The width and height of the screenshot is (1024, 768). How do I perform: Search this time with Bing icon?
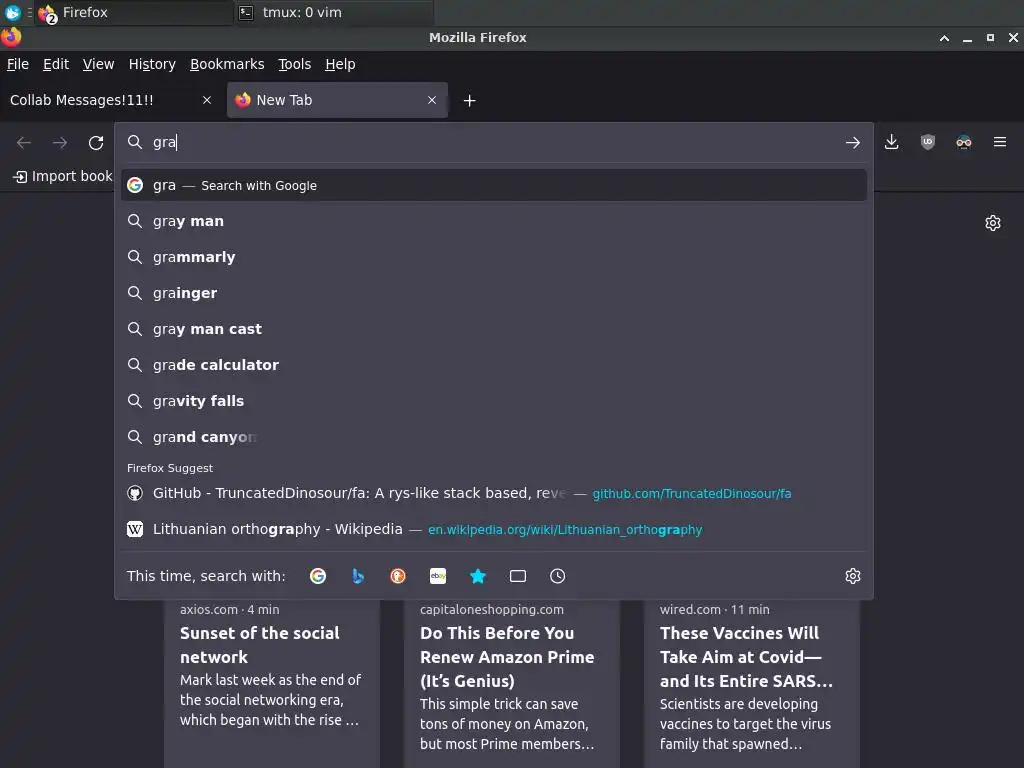358,576
